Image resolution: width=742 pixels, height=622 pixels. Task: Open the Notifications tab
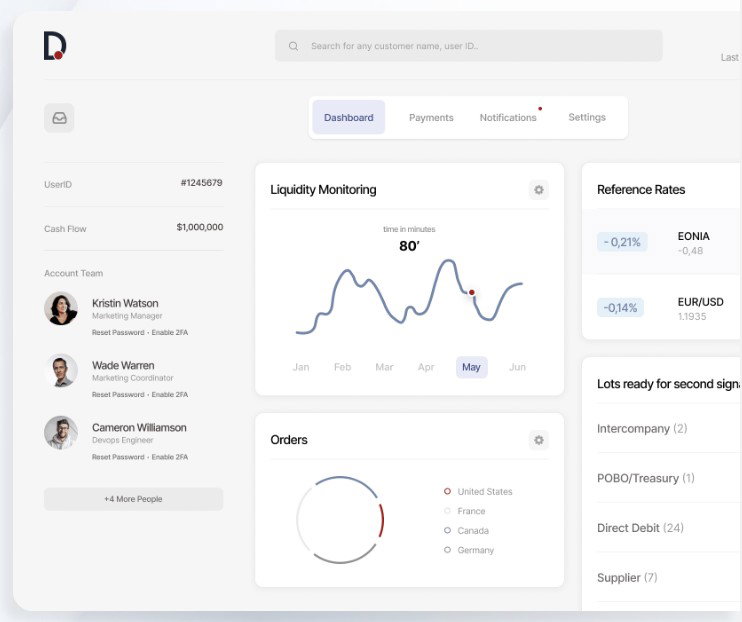(508, 117)
